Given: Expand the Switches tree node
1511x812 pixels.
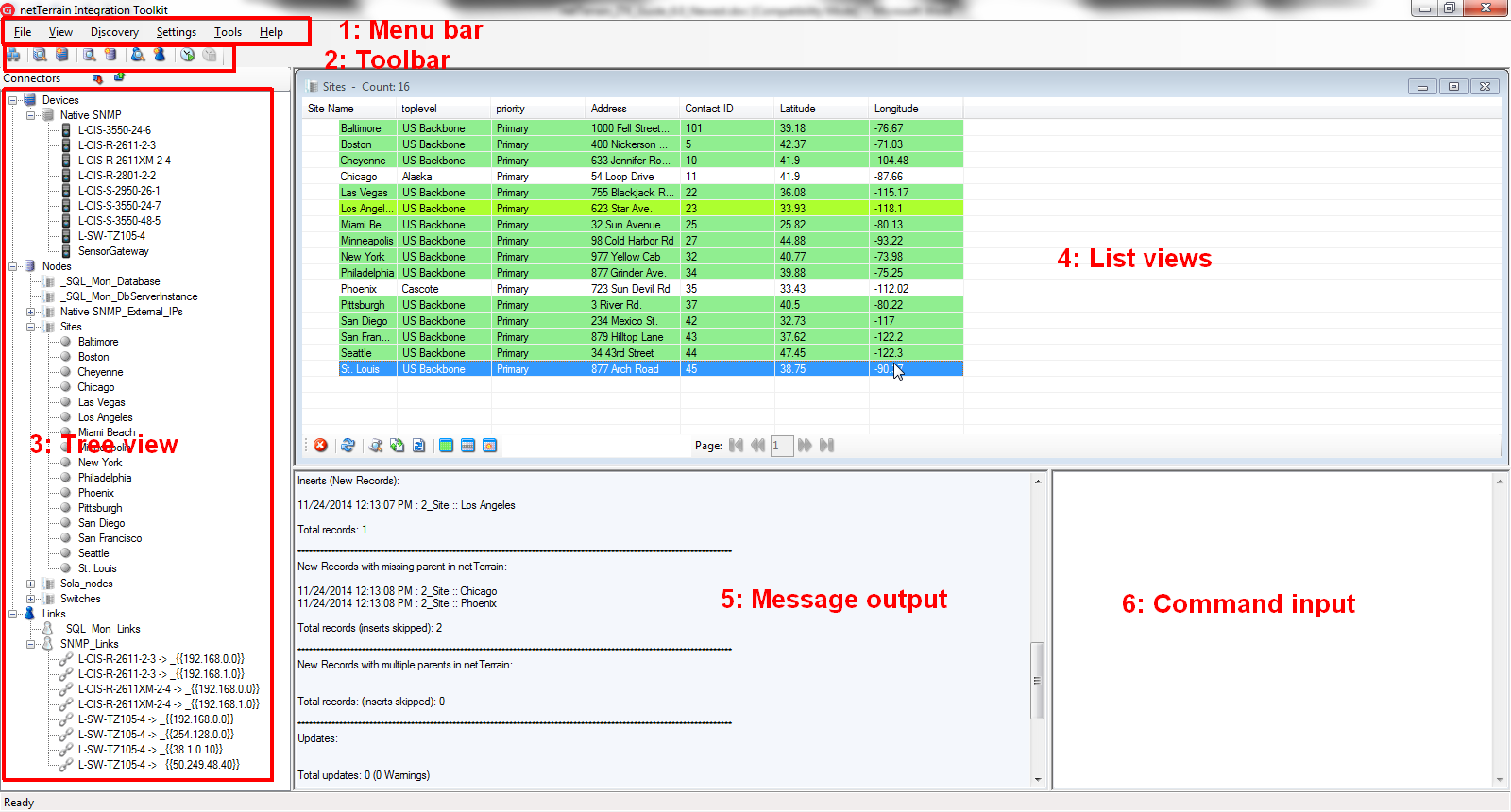Looking at the screenshot, I should [x=31, y=599].
